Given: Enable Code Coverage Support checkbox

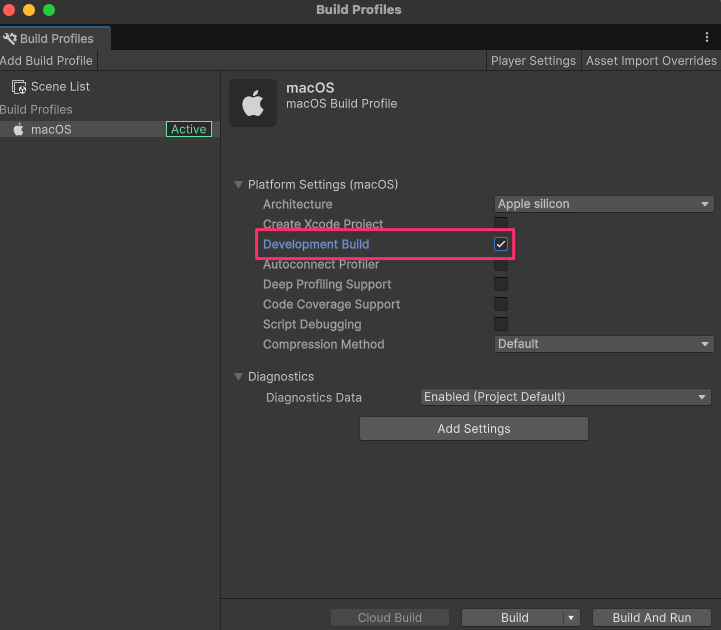Looking at the screenshot, I should pos(501,304).
